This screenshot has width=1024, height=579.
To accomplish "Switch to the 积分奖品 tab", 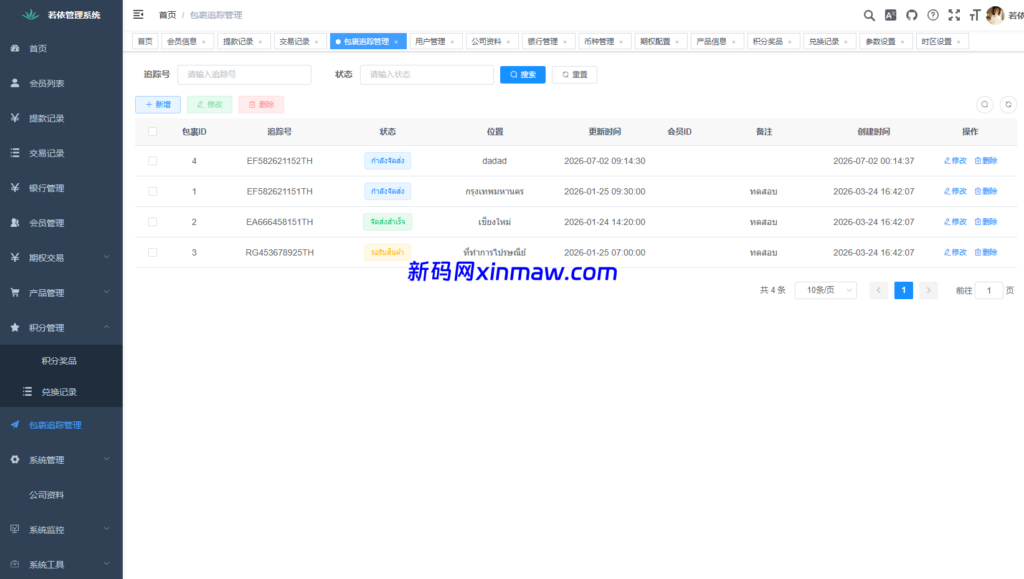I will tap(767, 41).
